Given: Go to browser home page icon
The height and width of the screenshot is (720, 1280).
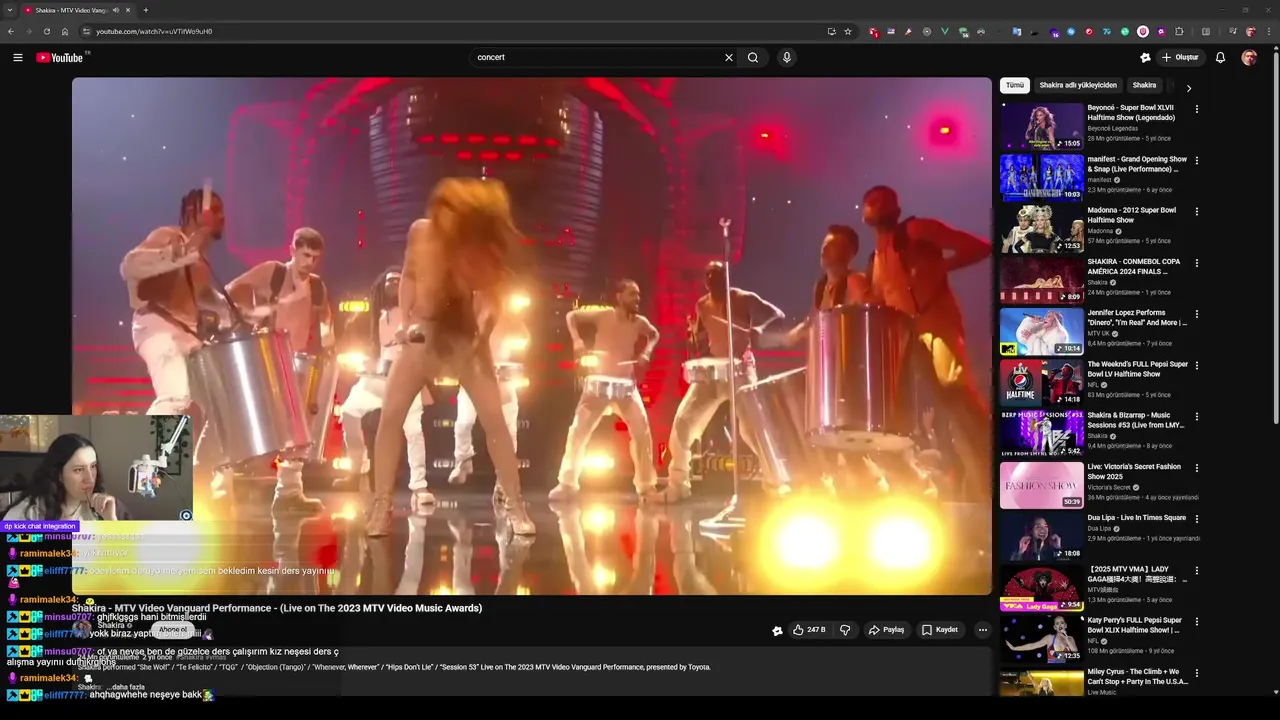Looking at the screenshot, I should click(x=65, y=31).
